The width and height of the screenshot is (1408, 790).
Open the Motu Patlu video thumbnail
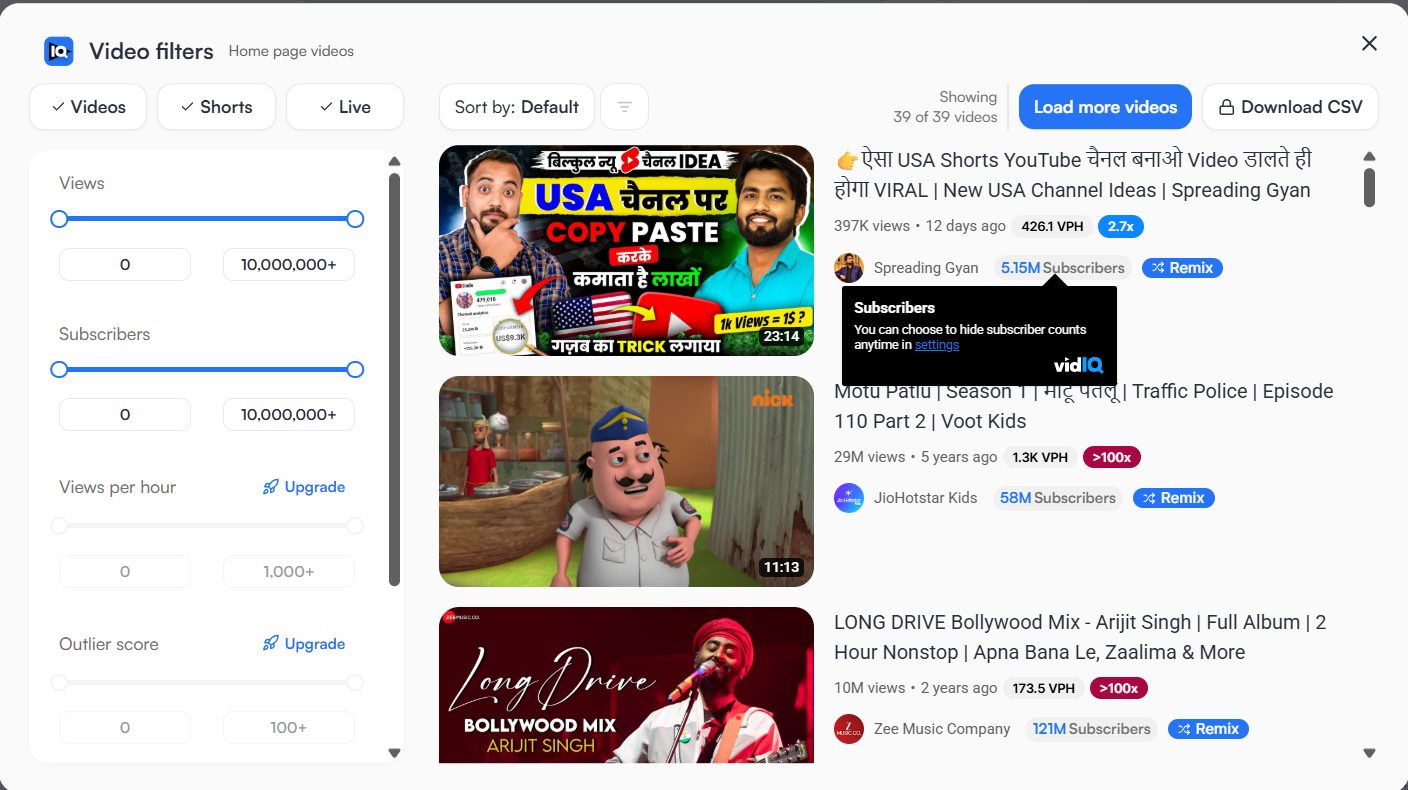626,481
